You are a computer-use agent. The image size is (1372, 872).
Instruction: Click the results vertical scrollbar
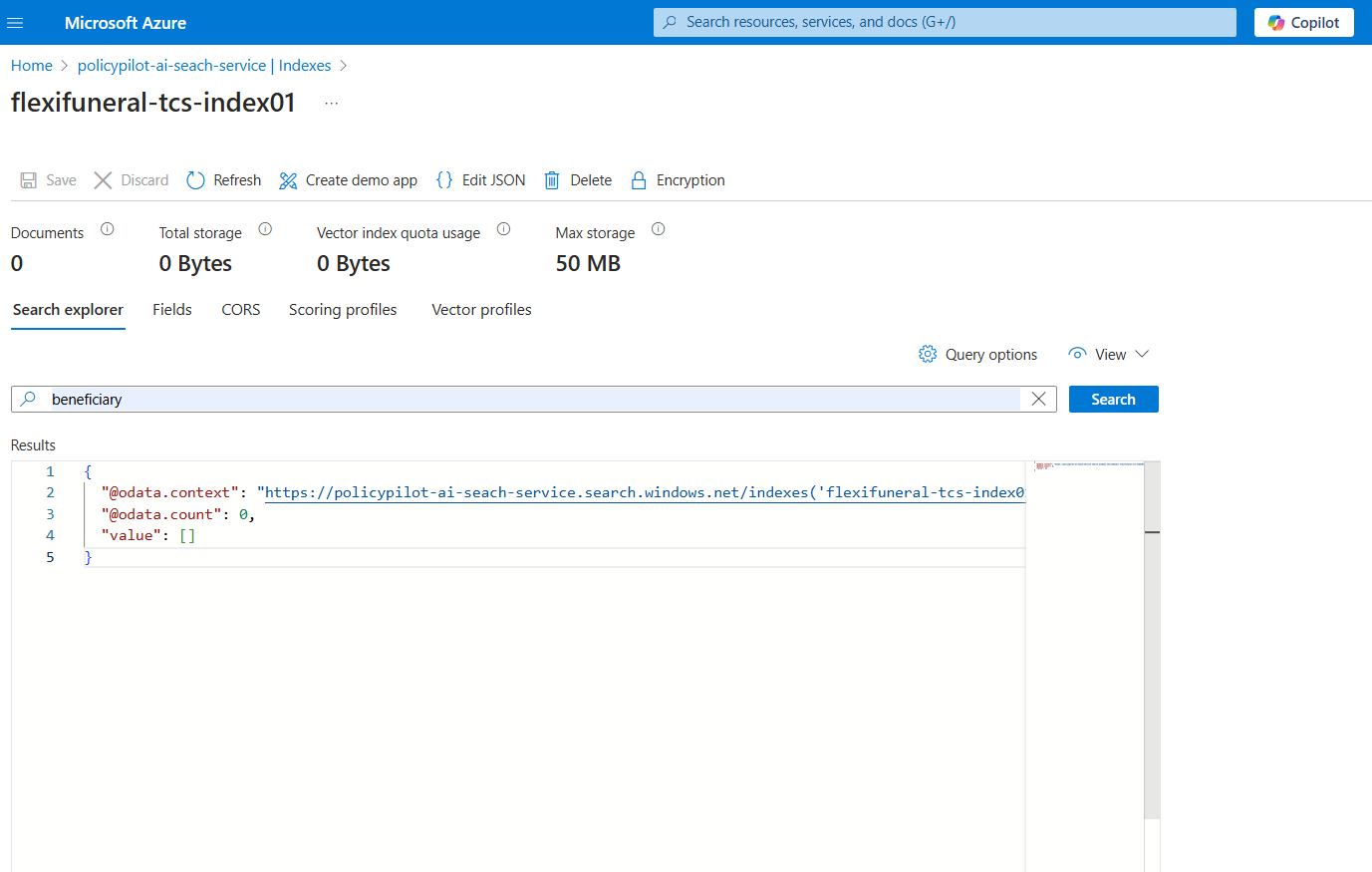pyautogui.click(x=1152, y=640)
